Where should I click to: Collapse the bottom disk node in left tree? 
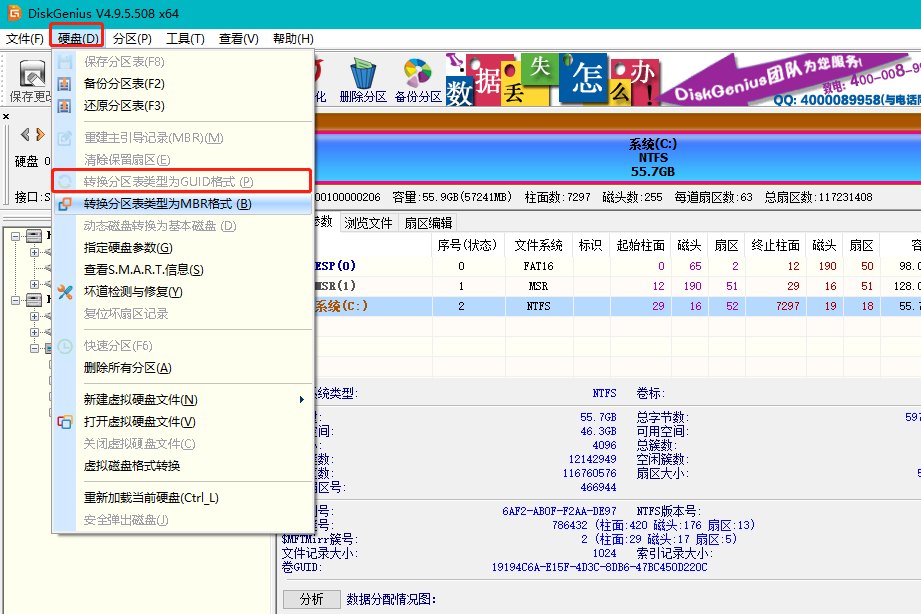coord(15,299)
